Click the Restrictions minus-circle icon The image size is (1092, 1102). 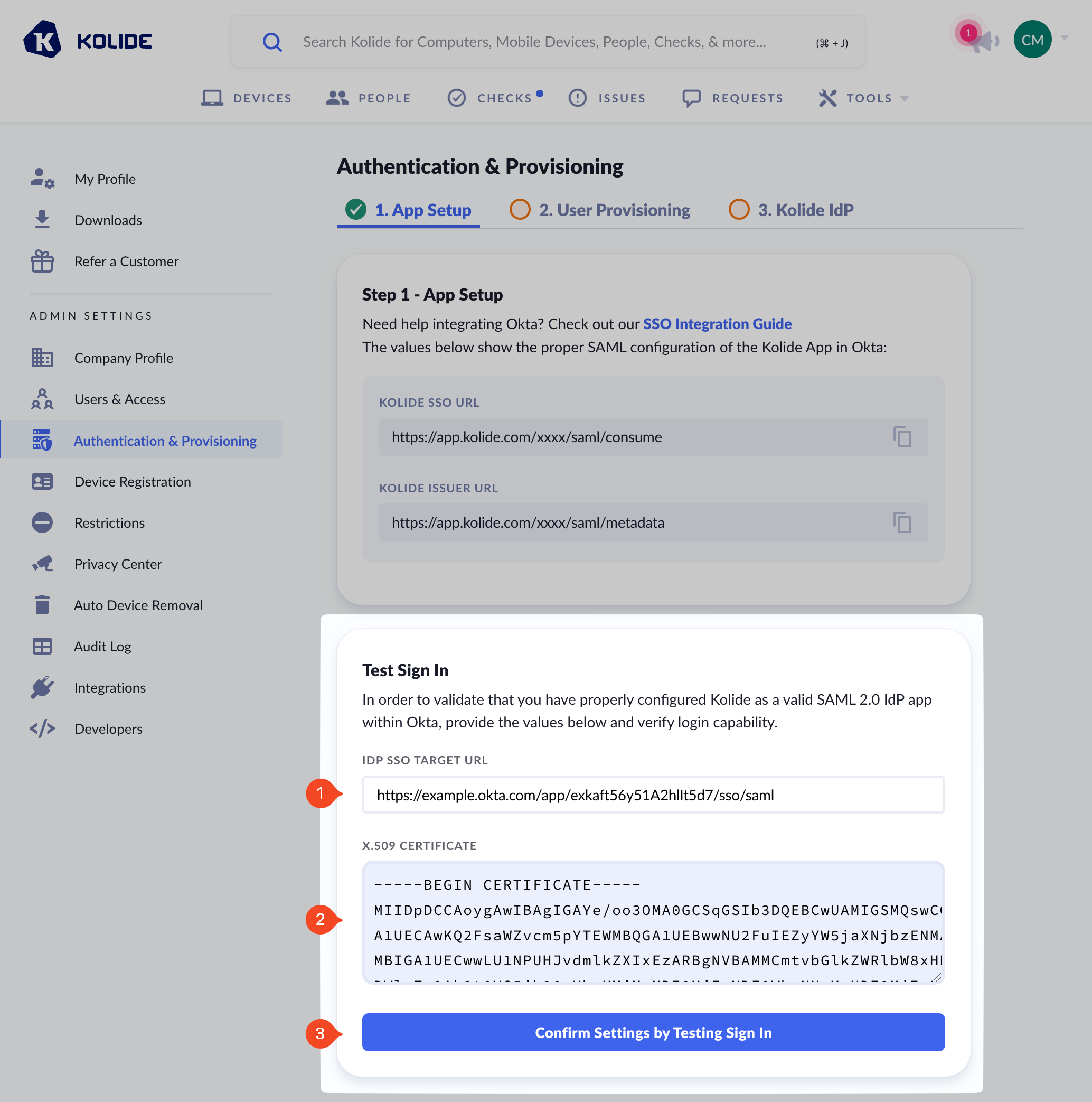pyautogui.click(x=42, y=522)
